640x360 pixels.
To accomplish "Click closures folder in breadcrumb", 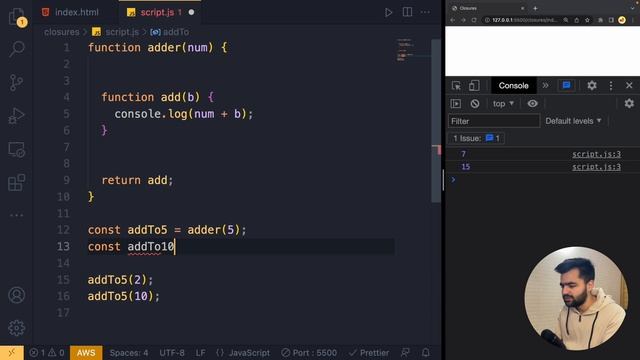I will click(x=62, y=32).
